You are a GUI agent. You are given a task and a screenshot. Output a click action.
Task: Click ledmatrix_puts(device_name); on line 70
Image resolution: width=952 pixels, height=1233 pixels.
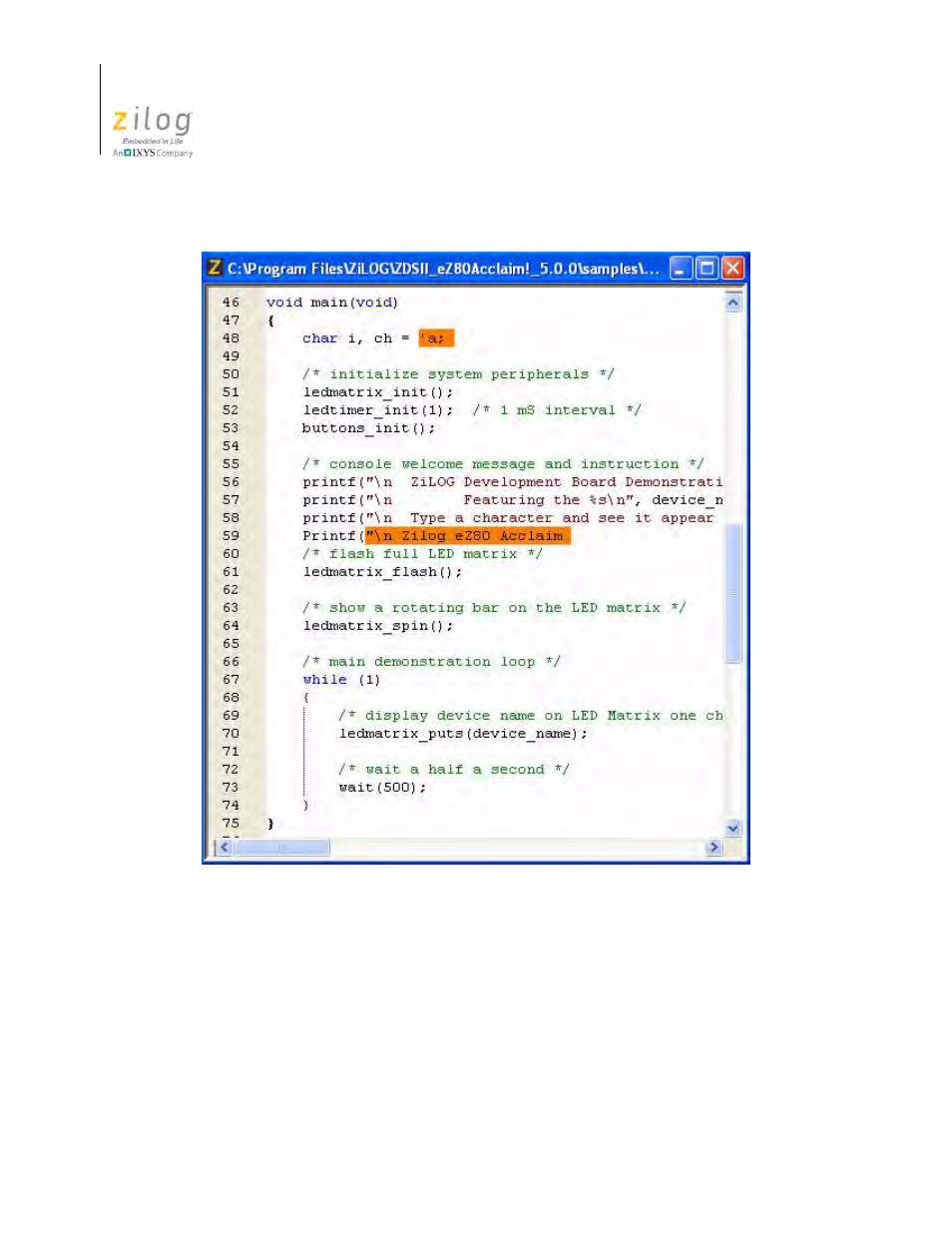coord(463,734)
